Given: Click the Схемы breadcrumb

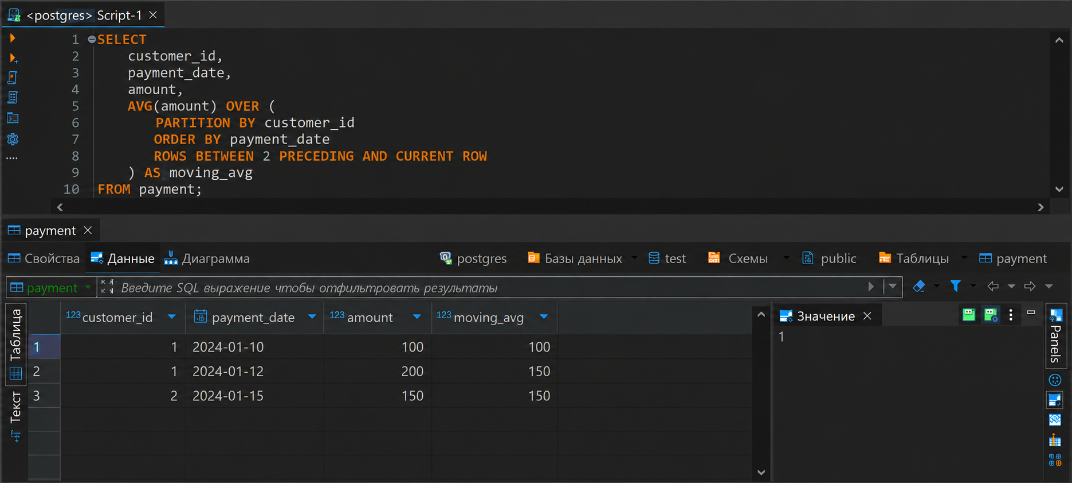Looking at the screenshot, I should click(738, 259).
